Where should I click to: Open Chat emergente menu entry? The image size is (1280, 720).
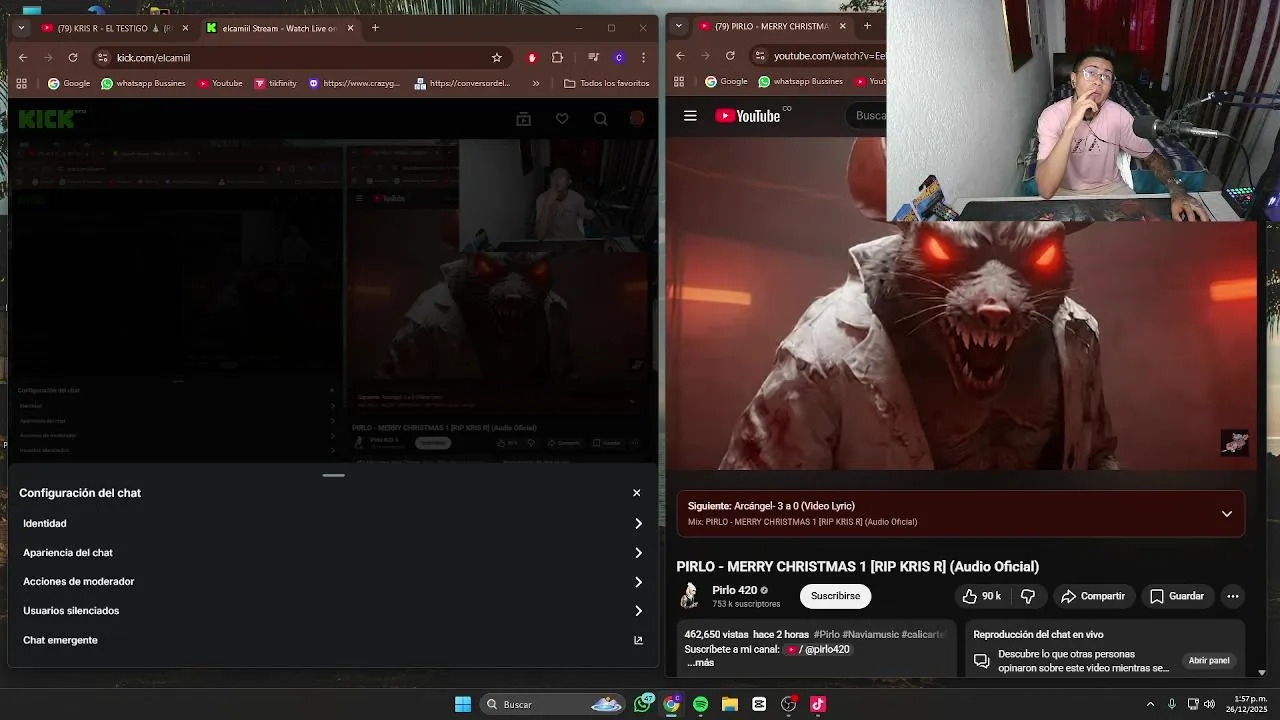(x=333, y=640)
